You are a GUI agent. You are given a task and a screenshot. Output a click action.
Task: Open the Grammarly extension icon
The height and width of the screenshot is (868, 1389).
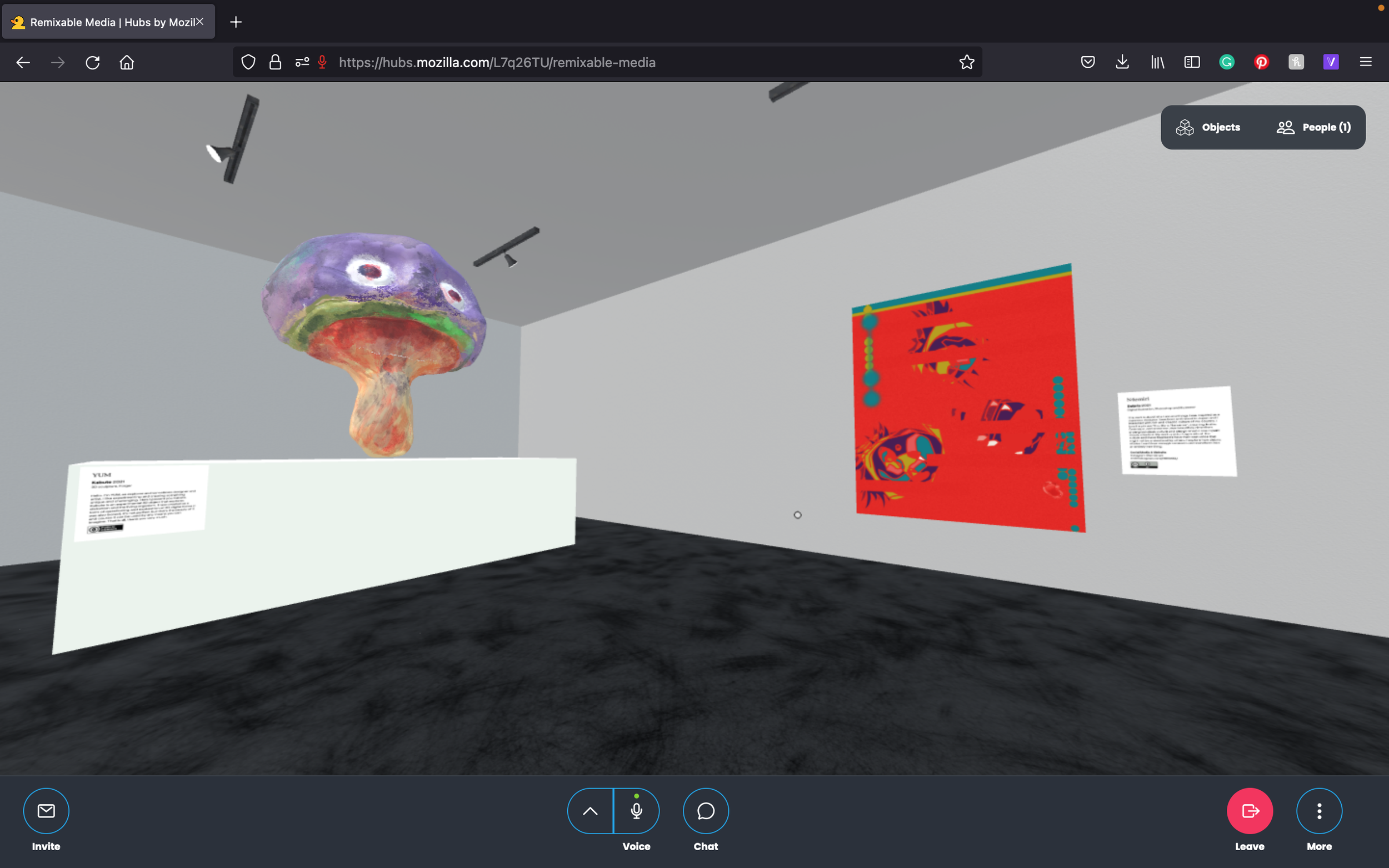click(1227, 62)
